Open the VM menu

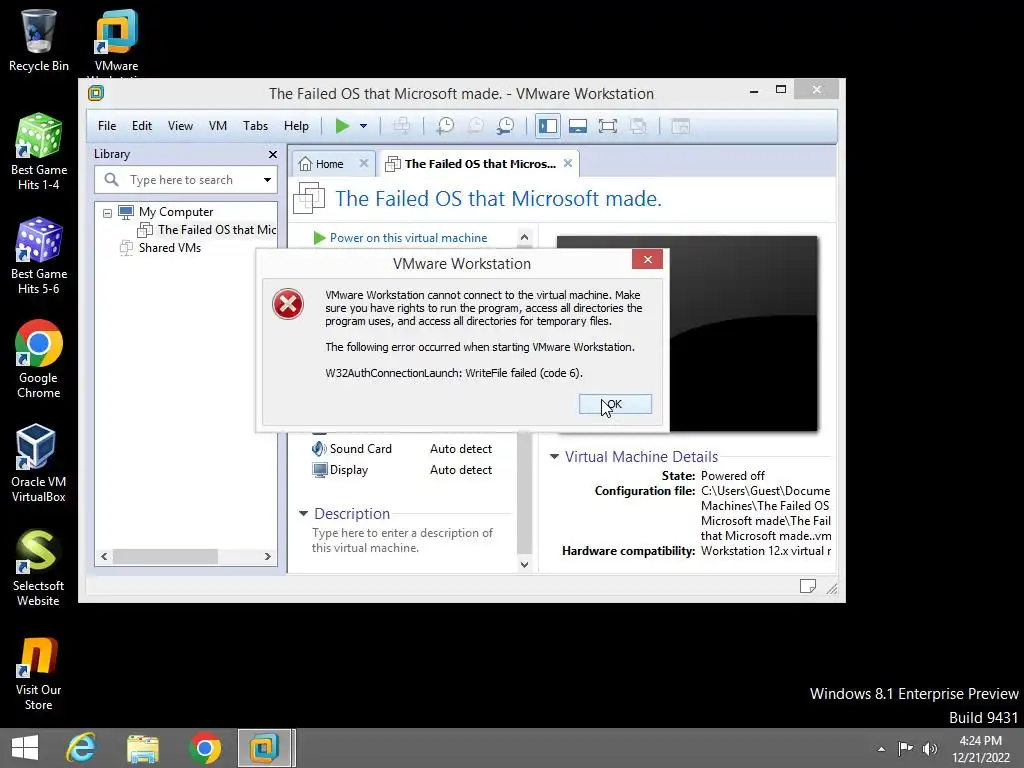tap(218, 126)
